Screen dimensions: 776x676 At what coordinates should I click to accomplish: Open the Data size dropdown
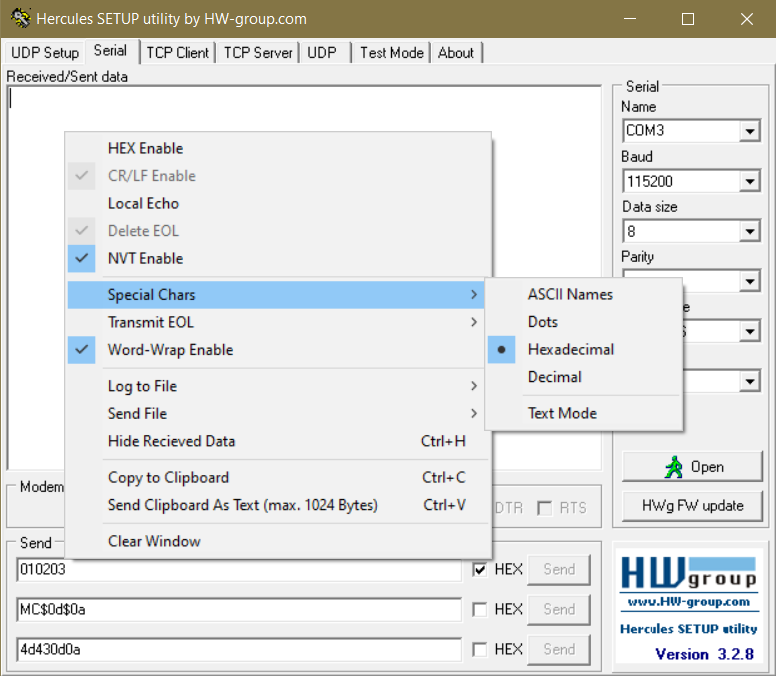pyautogui.click(x=750, y=231)
